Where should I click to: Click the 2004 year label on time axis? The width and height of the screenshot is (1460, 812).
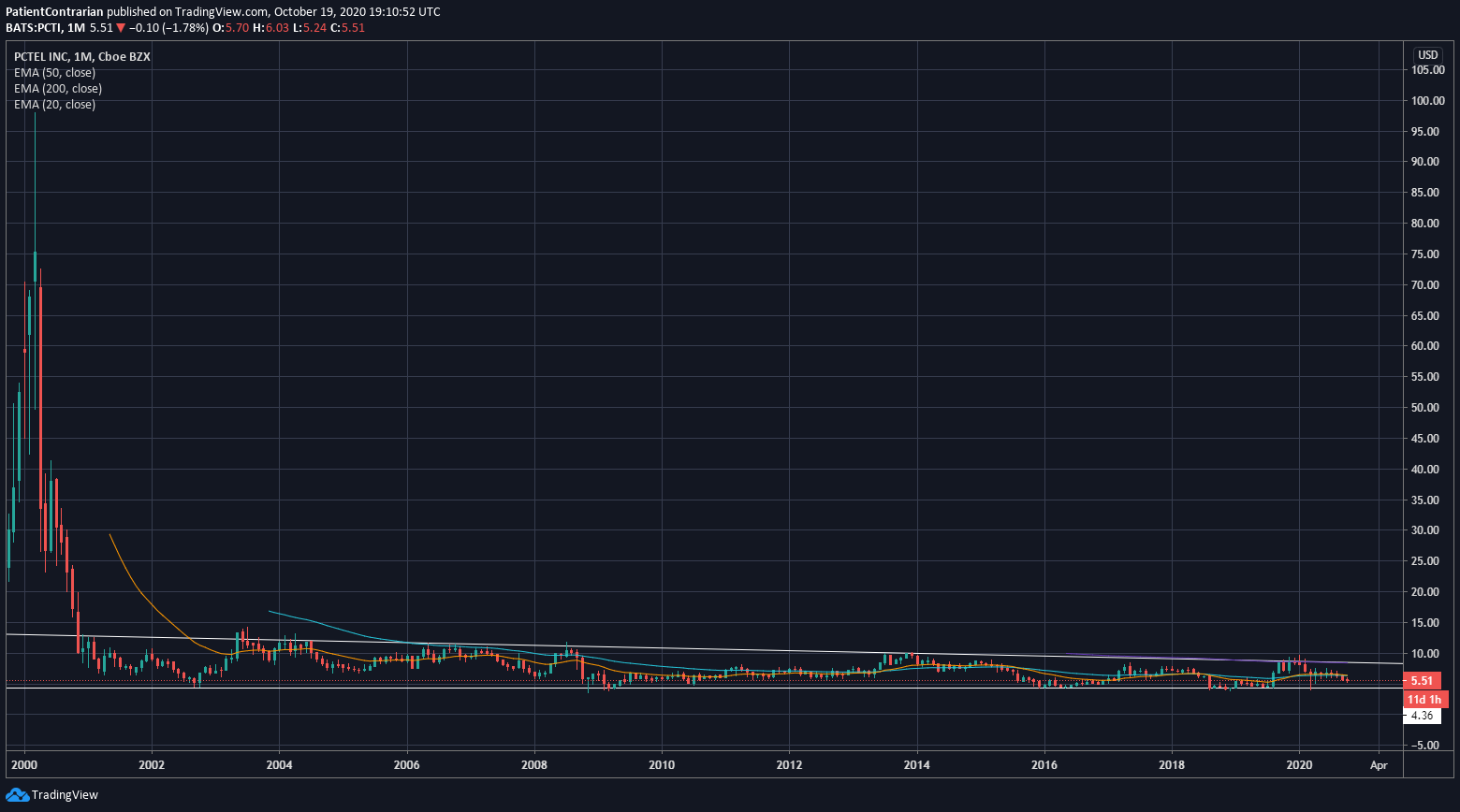279,764
